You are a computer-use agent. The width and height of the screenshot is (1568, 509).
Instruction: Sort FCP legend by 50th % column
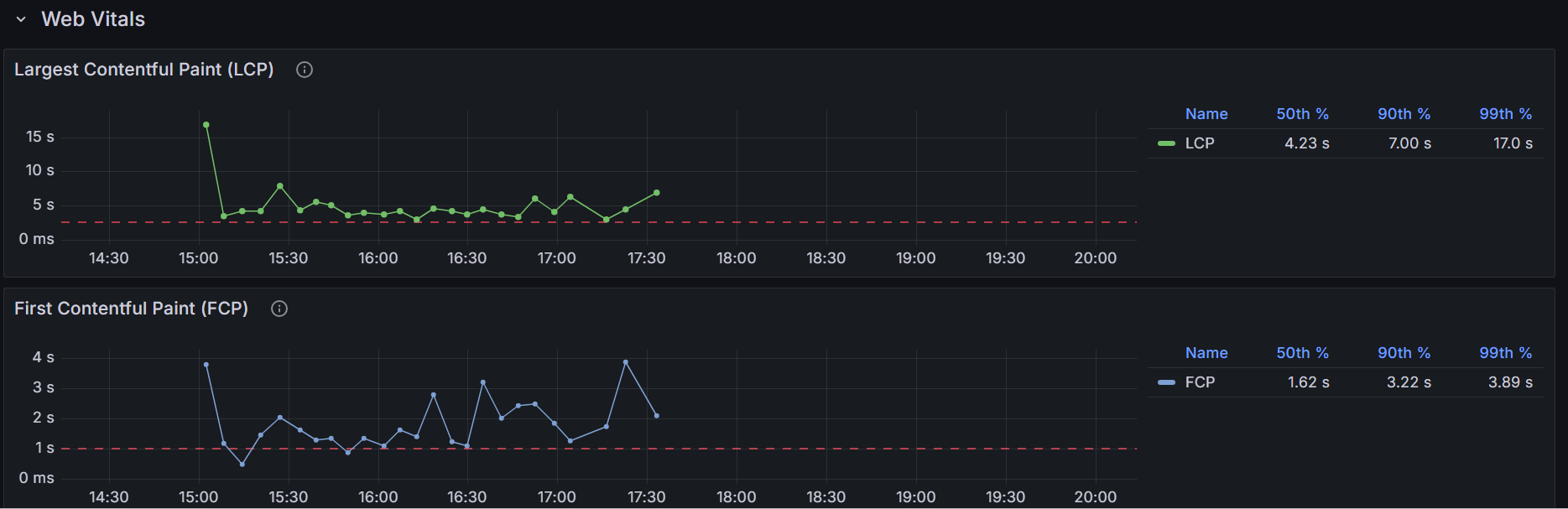(1302, 353)
